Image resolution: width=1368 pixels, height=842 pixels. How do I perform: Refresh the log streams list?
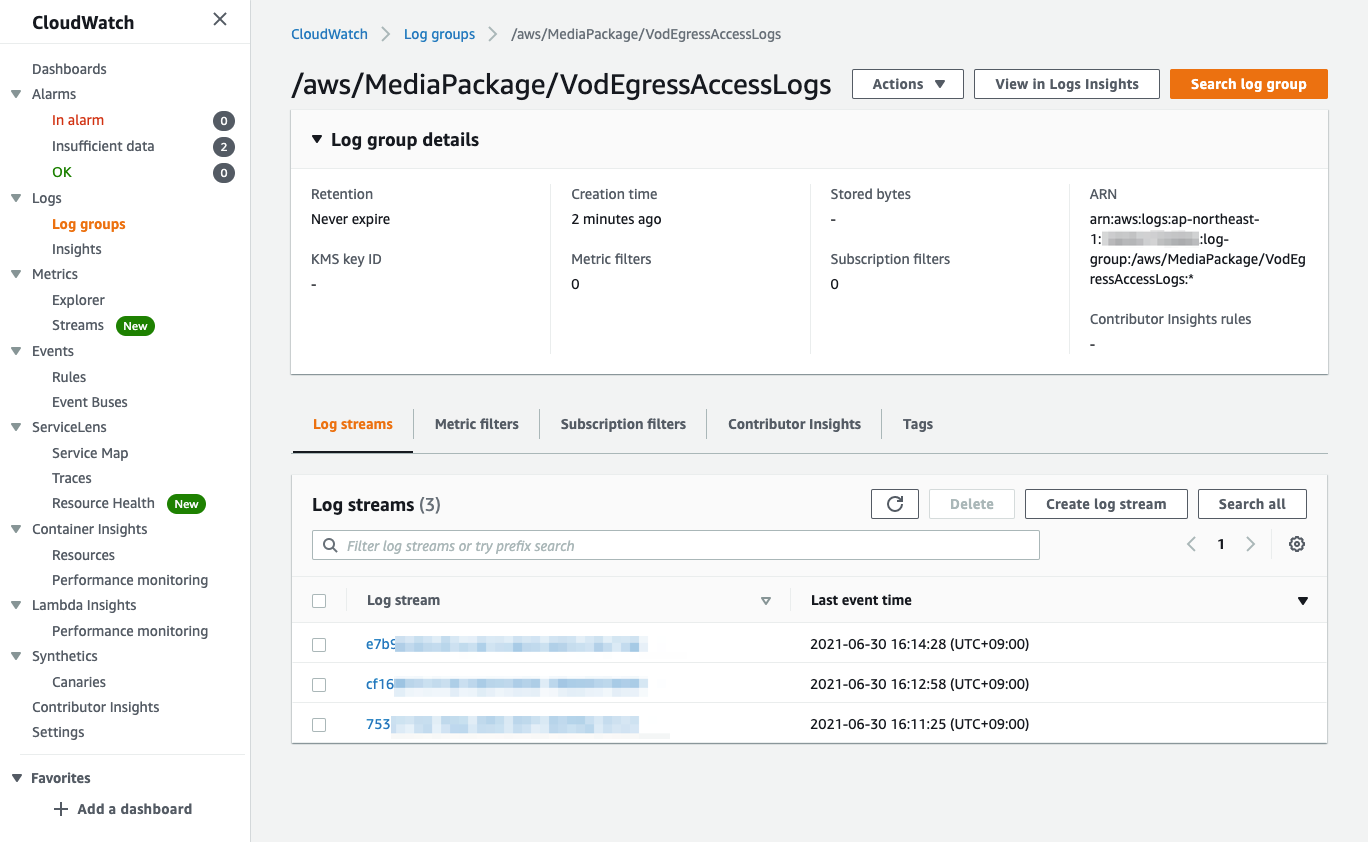[895, 504]
